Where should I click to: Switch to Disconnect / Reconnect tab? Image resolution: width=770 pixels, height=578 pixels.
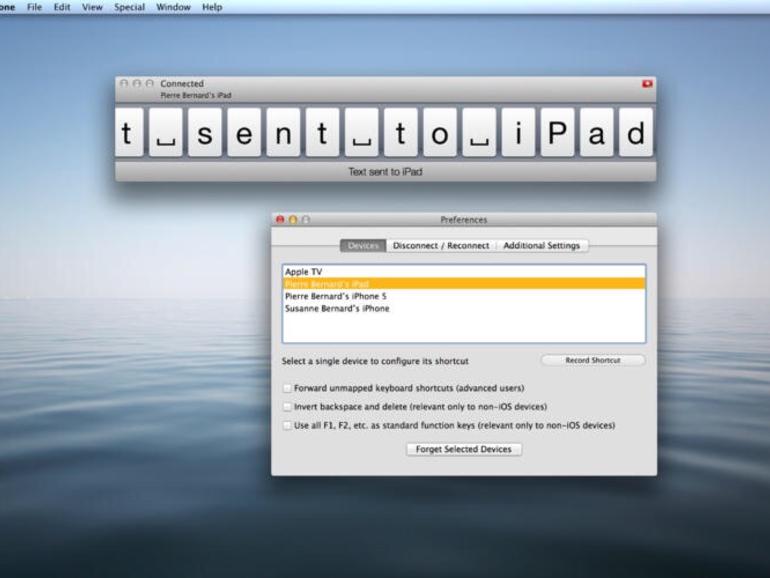[x=441, y=246]
